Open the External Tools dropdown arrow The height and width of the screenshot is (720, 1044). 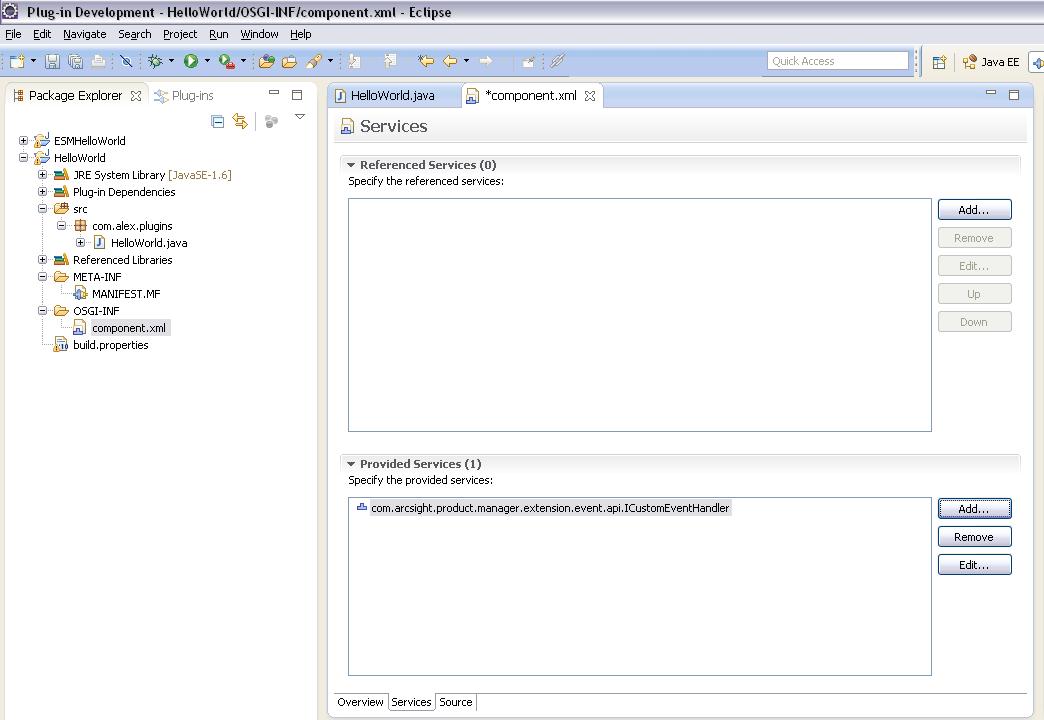[243, 61]
